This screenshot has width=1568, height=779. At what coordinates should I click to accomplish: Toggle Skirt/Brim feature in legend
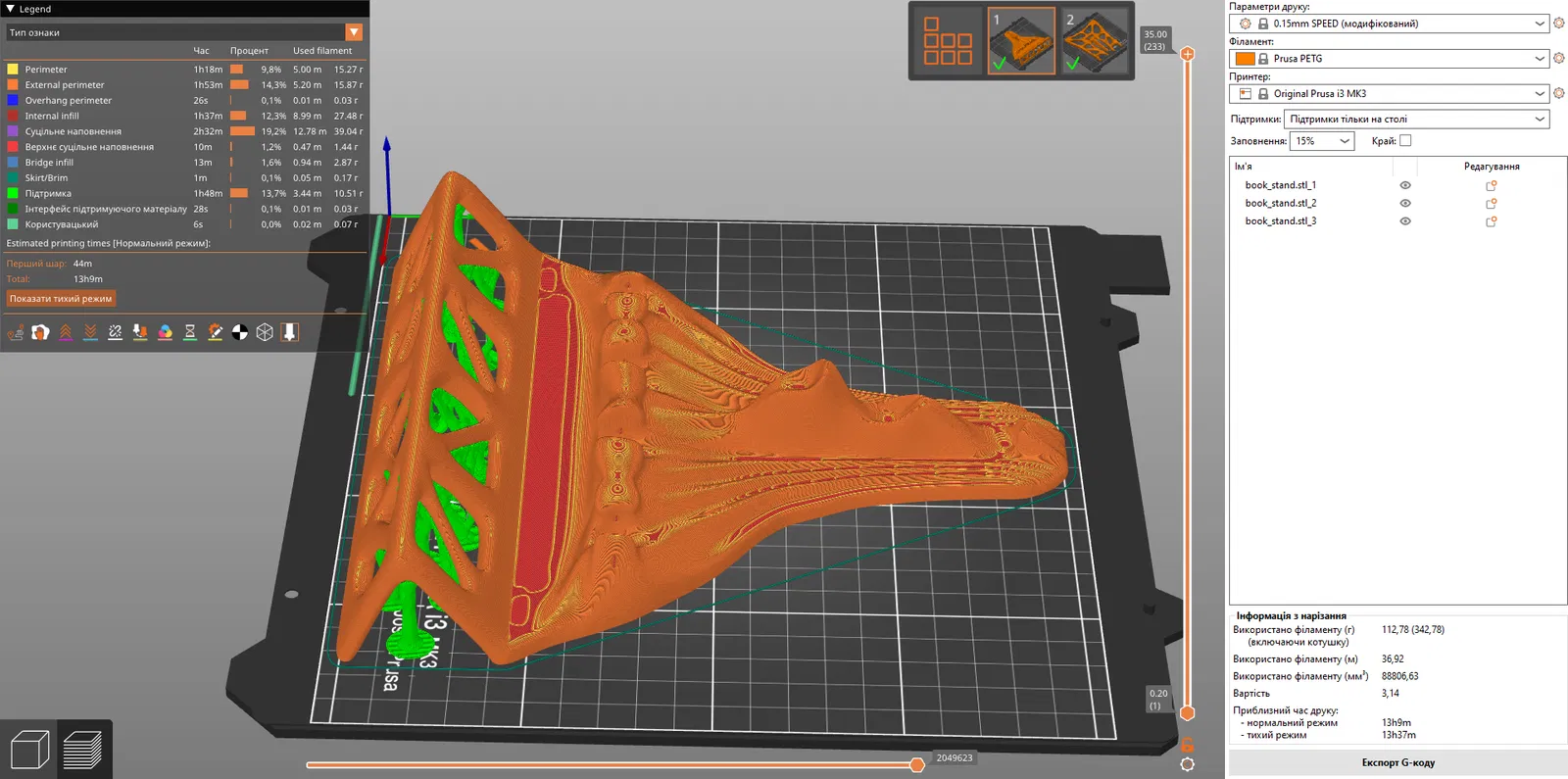click(x=184, y=178)
